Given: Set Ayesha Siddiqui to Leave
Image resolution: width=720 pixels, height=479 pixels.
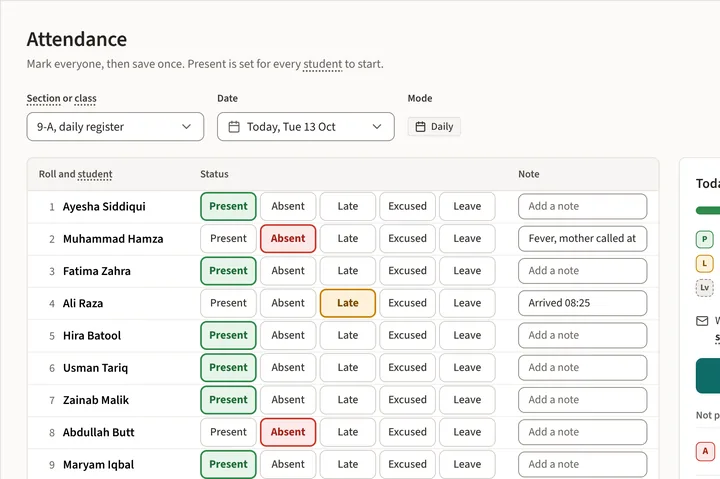Looking at the screenshot, I should coord(467,206).
